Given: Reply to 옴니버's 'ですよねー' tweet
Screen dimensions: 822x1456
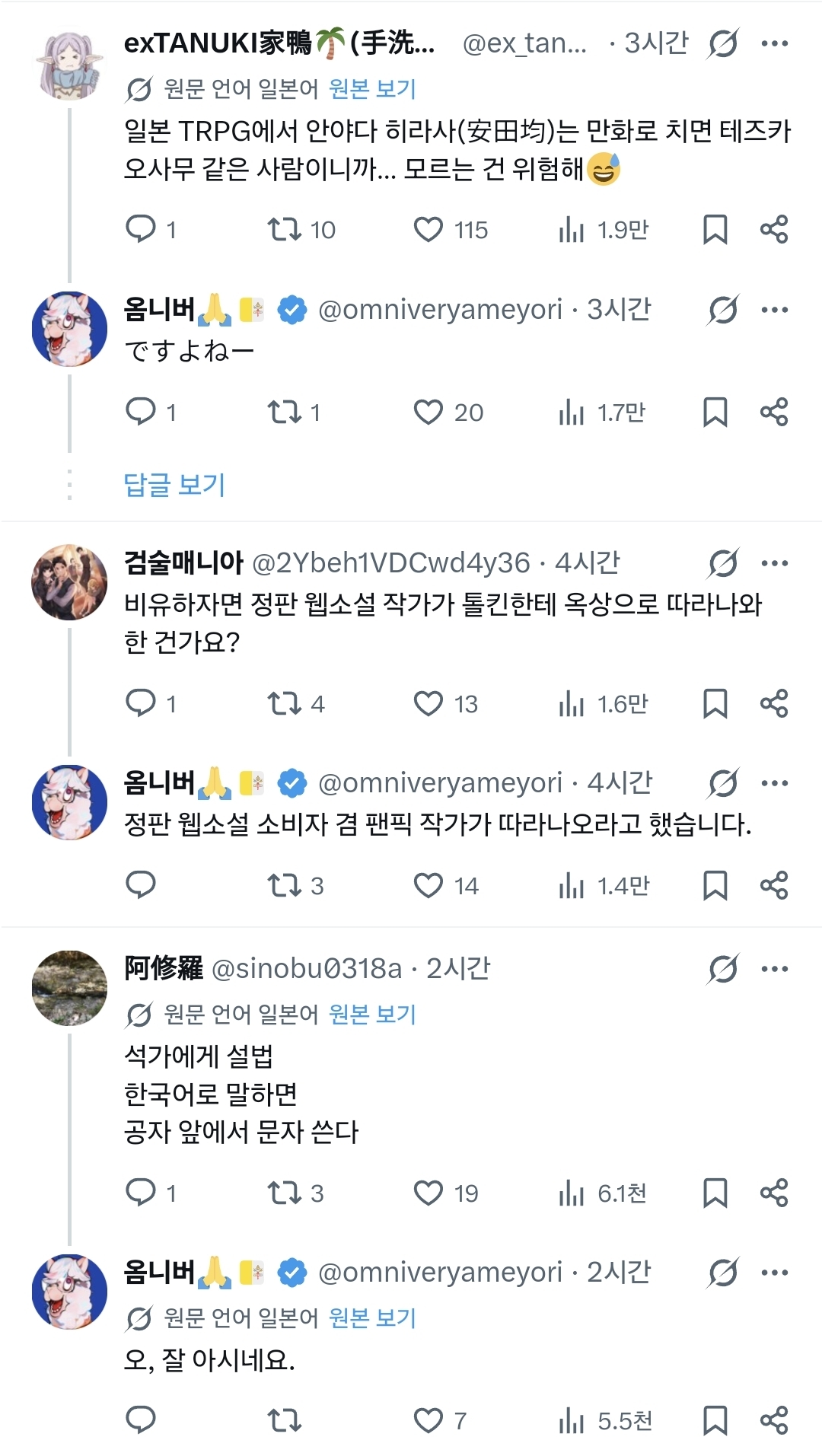Looking at the screenshot, I should point(141,412).
